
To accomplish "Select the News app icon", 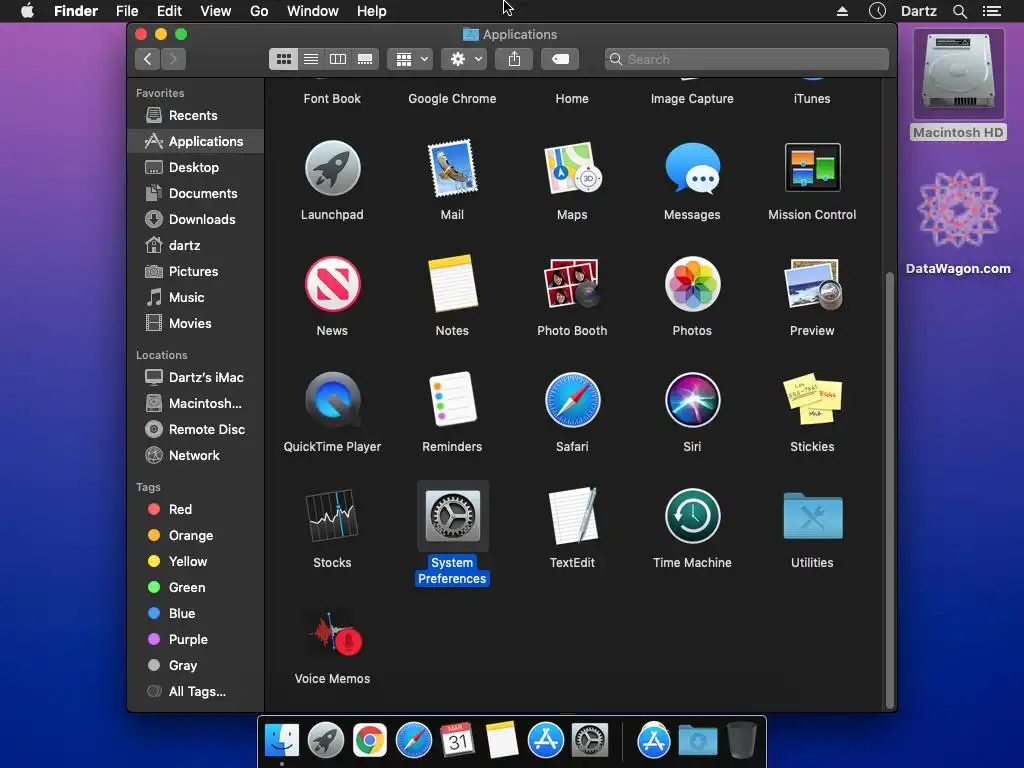I will (x=332, y=284).
